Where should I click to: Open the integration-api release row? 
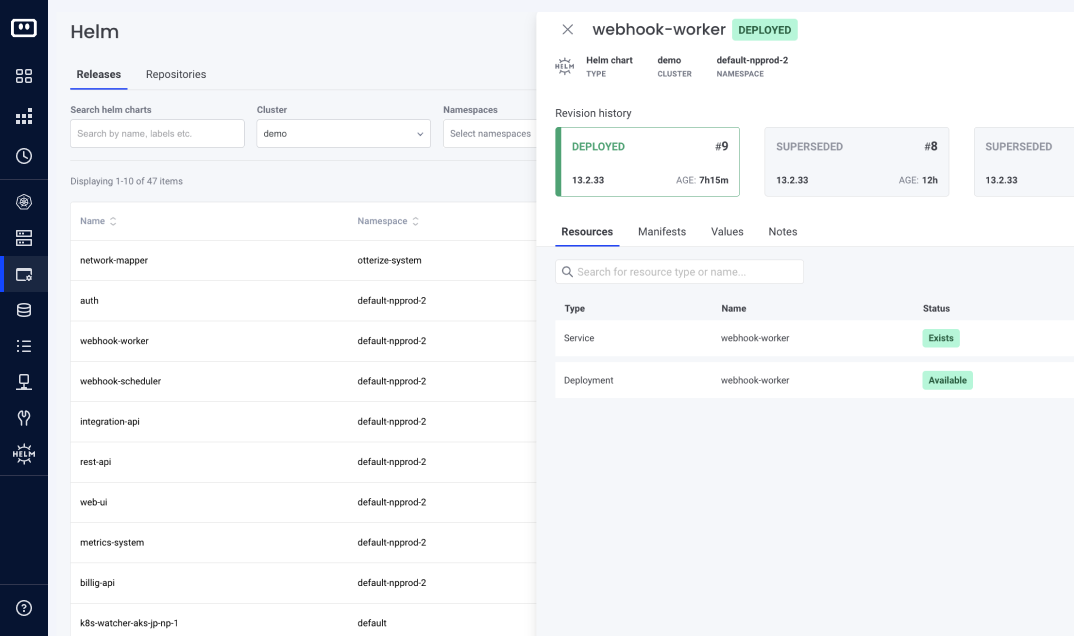pos(303,422)
